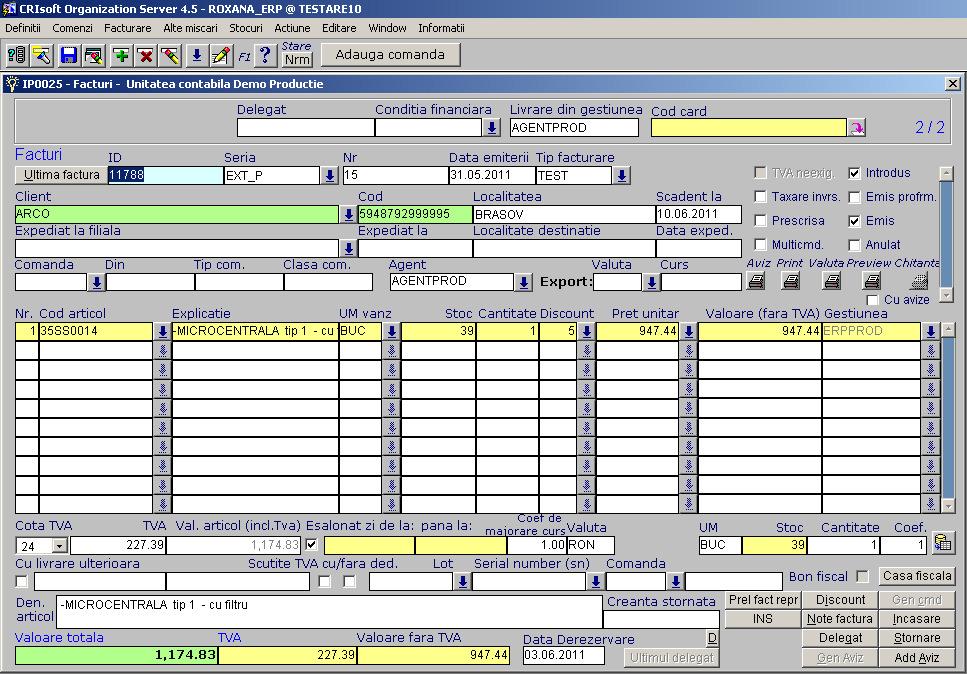Open the Pret unitar lookup arrow for 947.44
This screenshot has width=967, height=674.
[689, 331]
